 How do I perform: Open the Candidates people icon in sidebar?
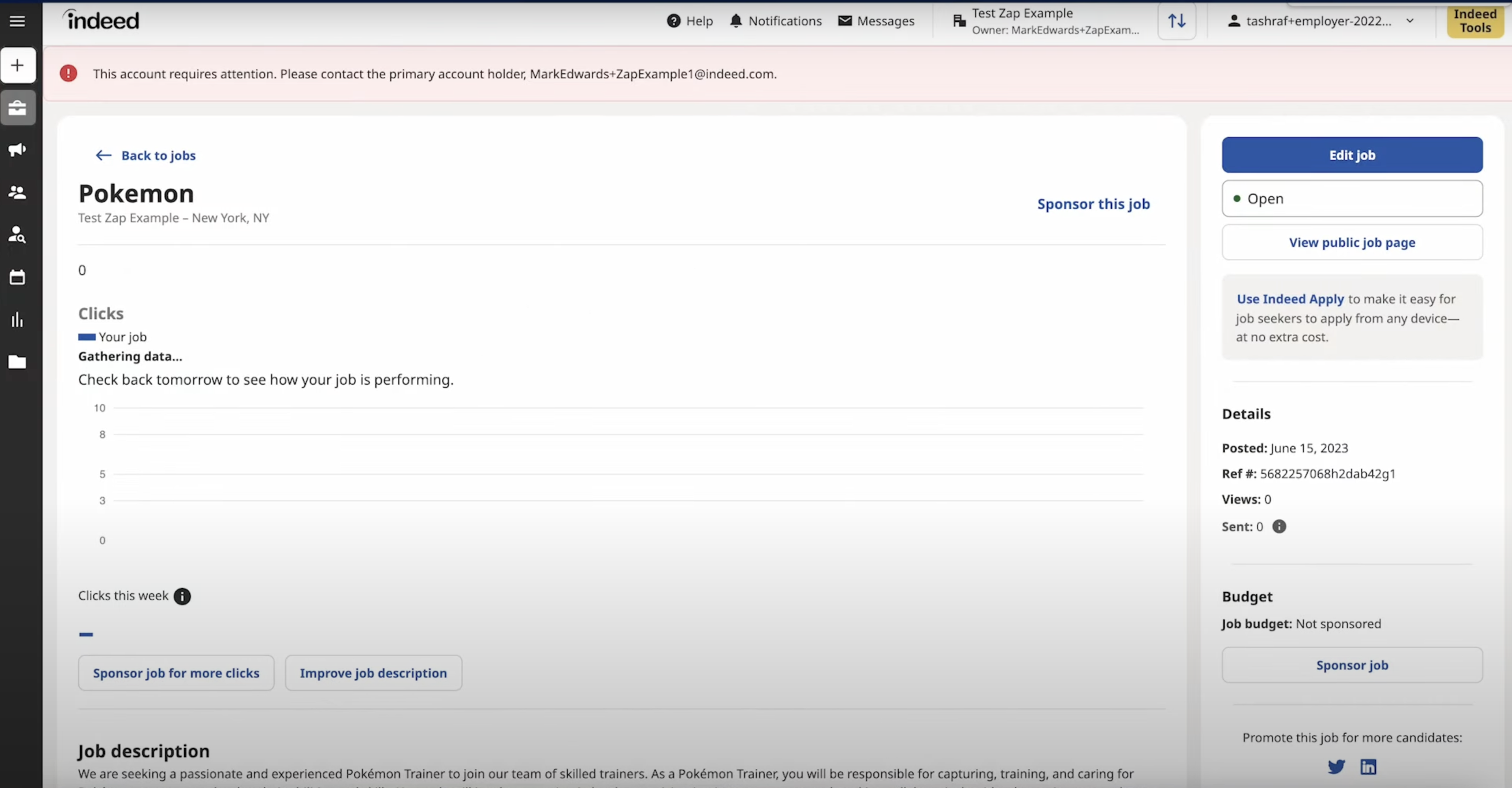(x=17, y=192)
